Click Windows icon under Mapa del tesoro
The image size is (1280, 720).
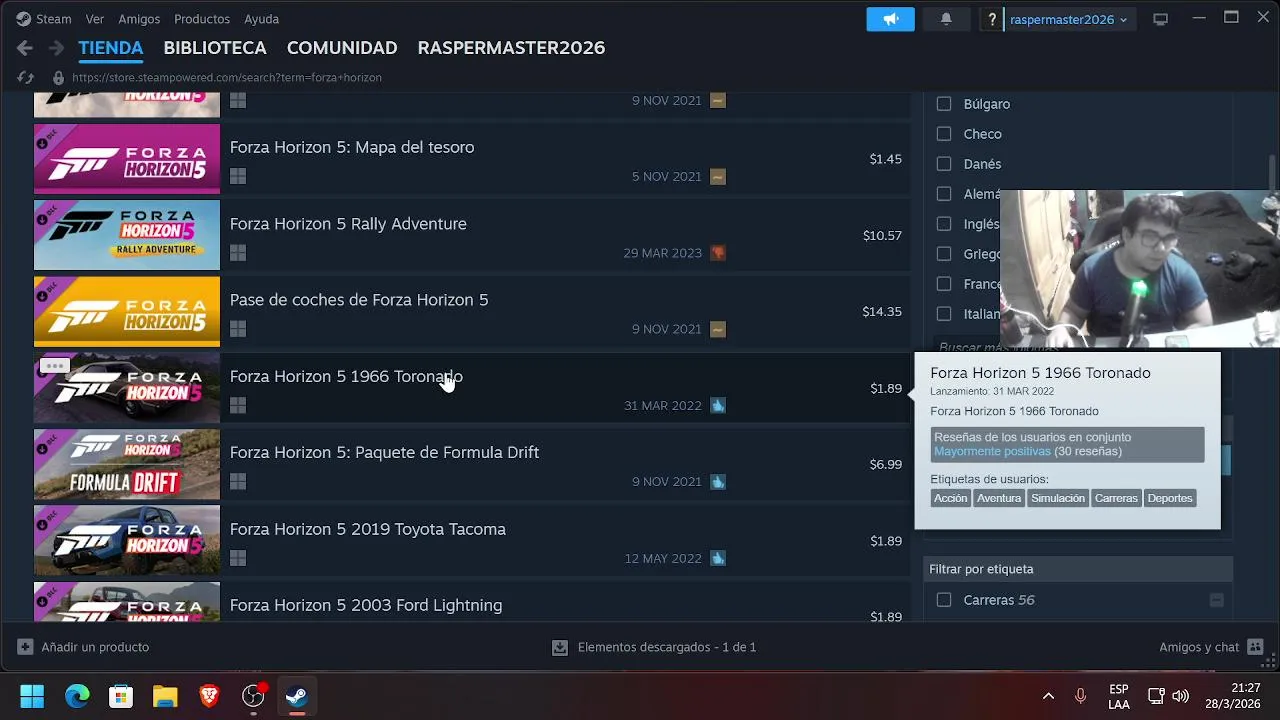238,176
